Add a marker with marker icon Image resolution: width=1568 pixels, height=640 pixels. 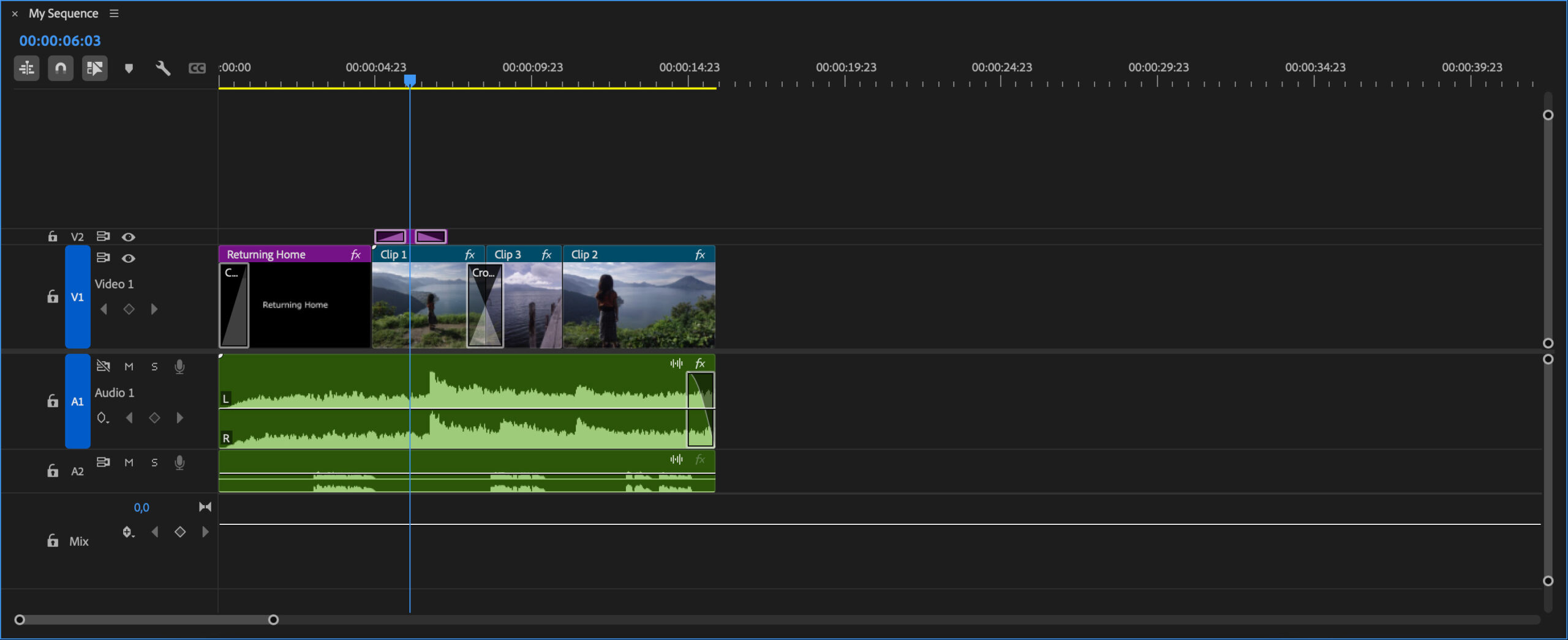[x=129, y=68]
